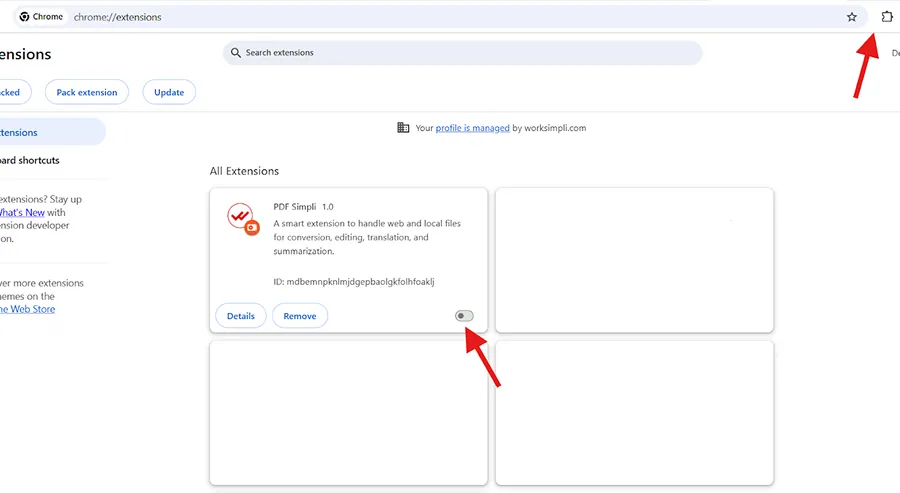Click the managed profile building icon

point(403,128)
